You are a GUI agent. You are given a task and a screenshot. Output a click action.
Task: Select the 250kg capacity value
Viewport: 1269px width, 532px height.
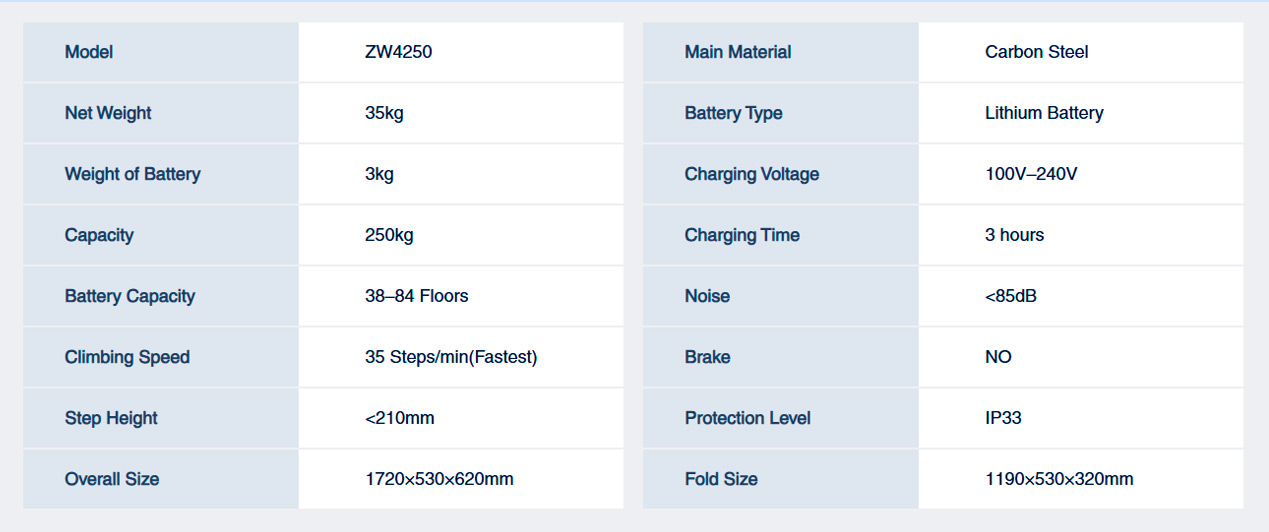pos(389,235)
